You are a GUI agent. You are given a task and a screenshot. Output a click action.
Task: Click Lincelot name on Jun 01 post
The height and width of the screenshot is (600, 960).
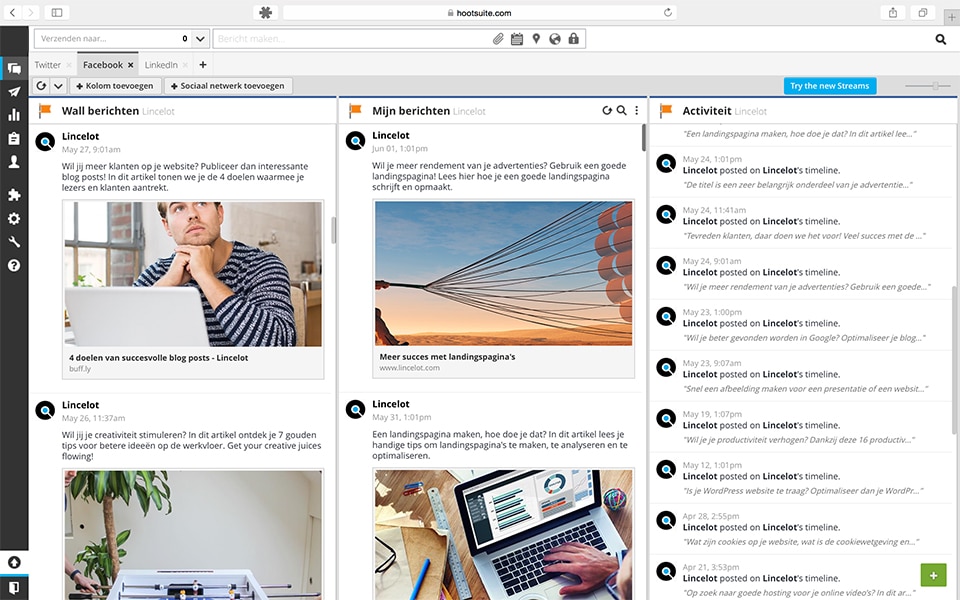[x=391, y=135]
